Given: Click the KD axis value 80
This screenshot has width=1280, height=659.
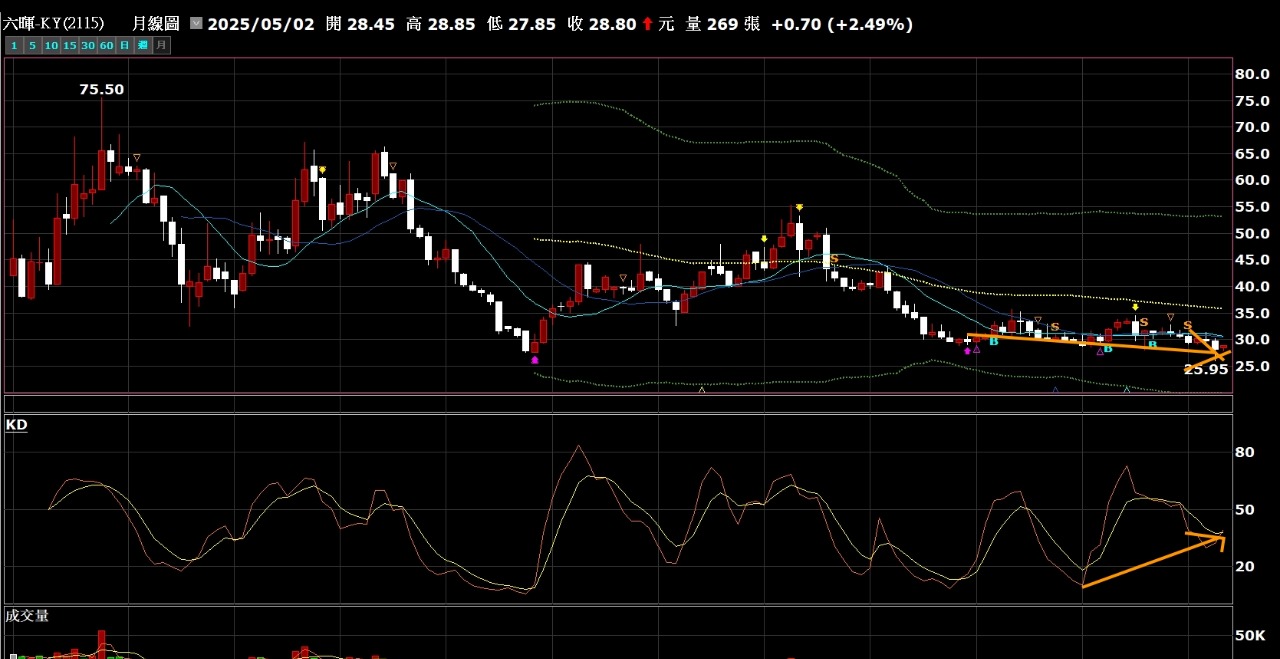Looking at the screenshot, I should coord(1245,452).
